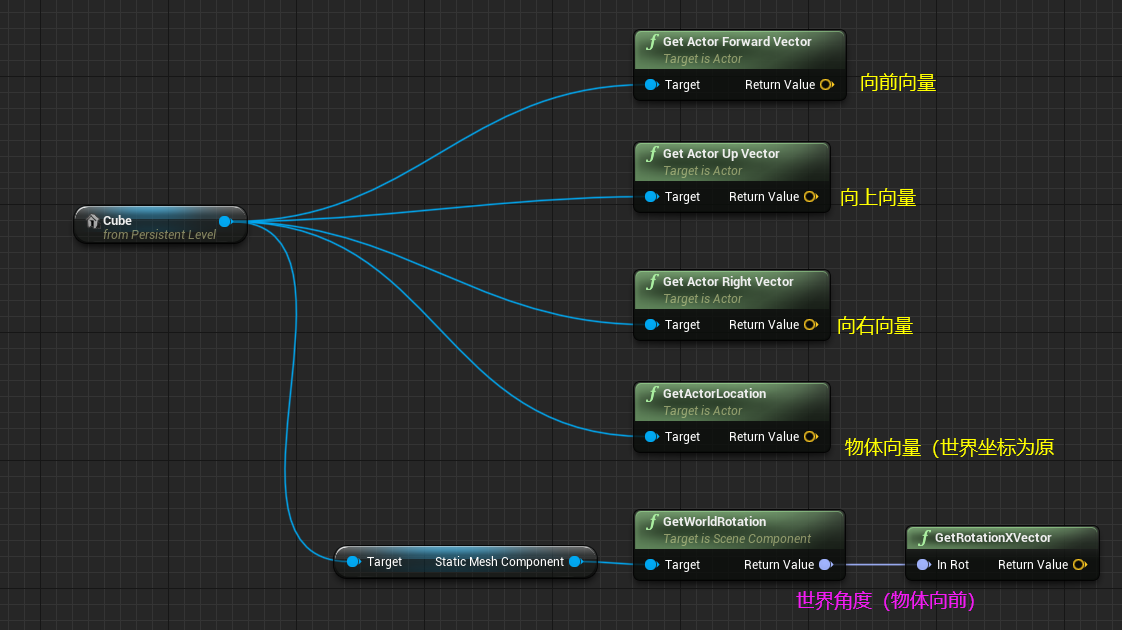Select the GetActorLocation node header
The height and width of the screenshot is (630, 1122).
coord(732,402)
